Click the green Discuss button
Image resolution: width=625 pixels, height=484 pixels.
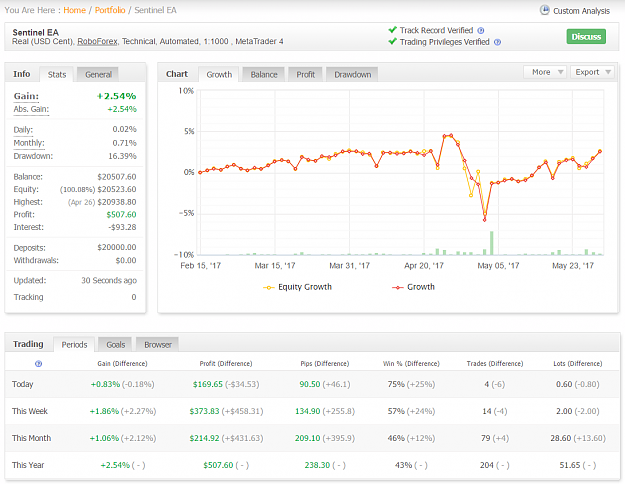(x=586, y=37)
